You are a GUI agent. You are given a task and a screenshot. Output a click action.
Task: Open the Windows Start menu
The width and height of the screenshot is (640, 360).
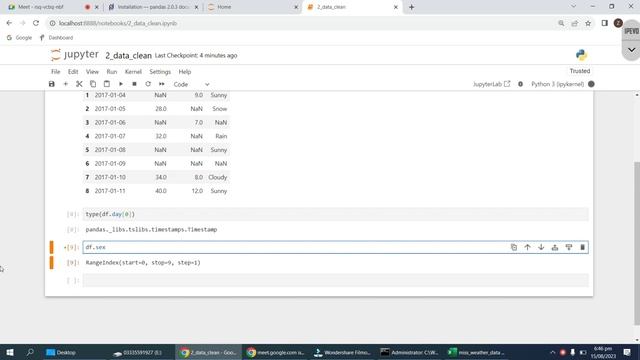10,352
